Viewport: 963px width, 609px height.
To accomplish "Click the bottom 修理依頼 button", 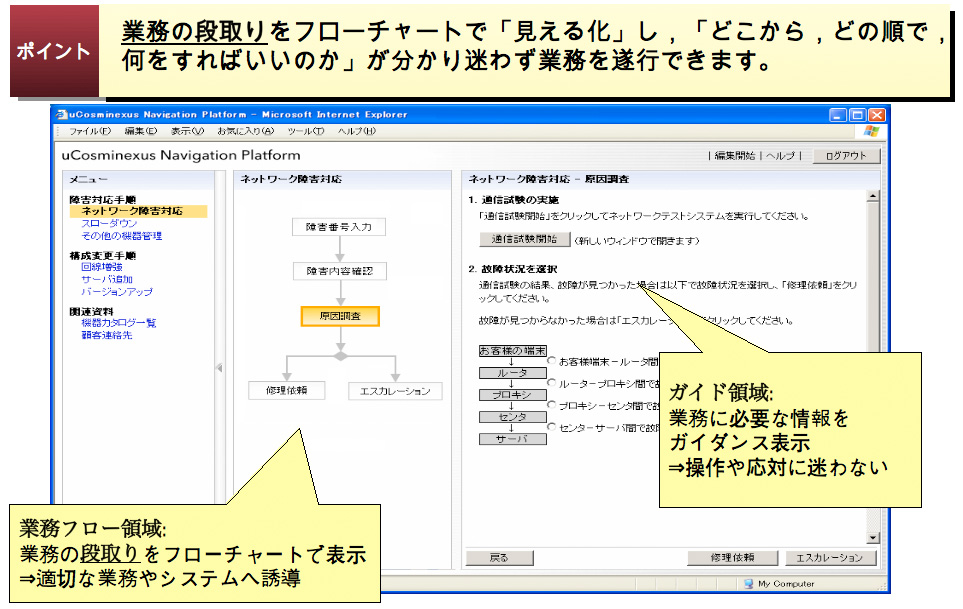I will (733, 558).
